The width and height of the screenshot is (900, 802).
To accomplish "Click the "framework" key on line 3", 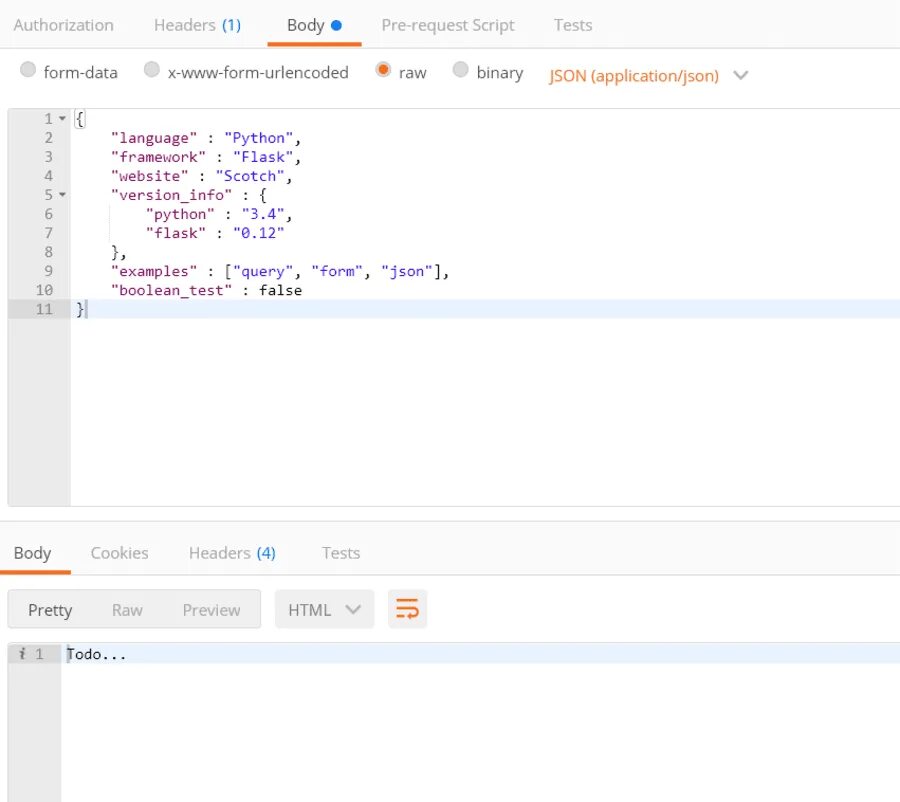I will [x=158, y=157].
